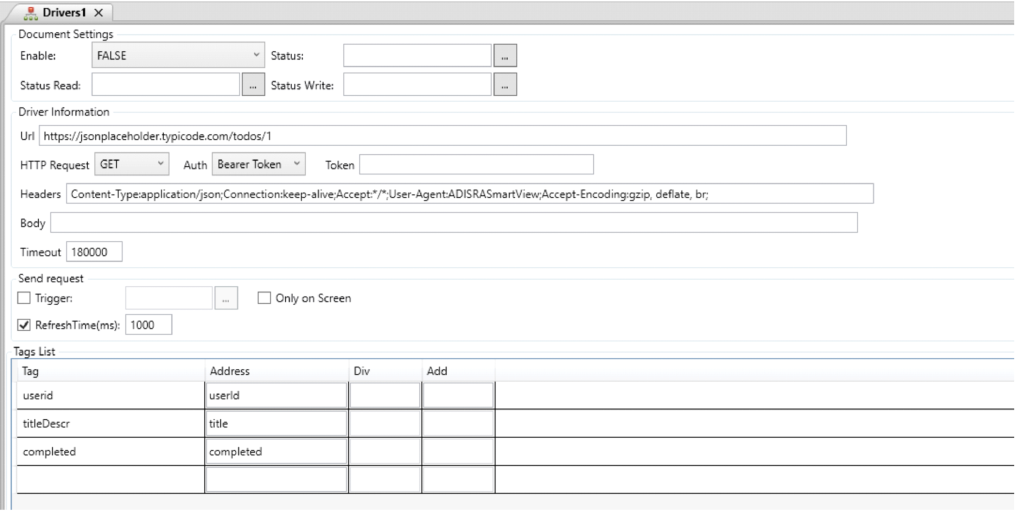The height and width of the screenshot is (515, 1024).
Task: Click browse button next to Status Read
Action: (252, 86)
